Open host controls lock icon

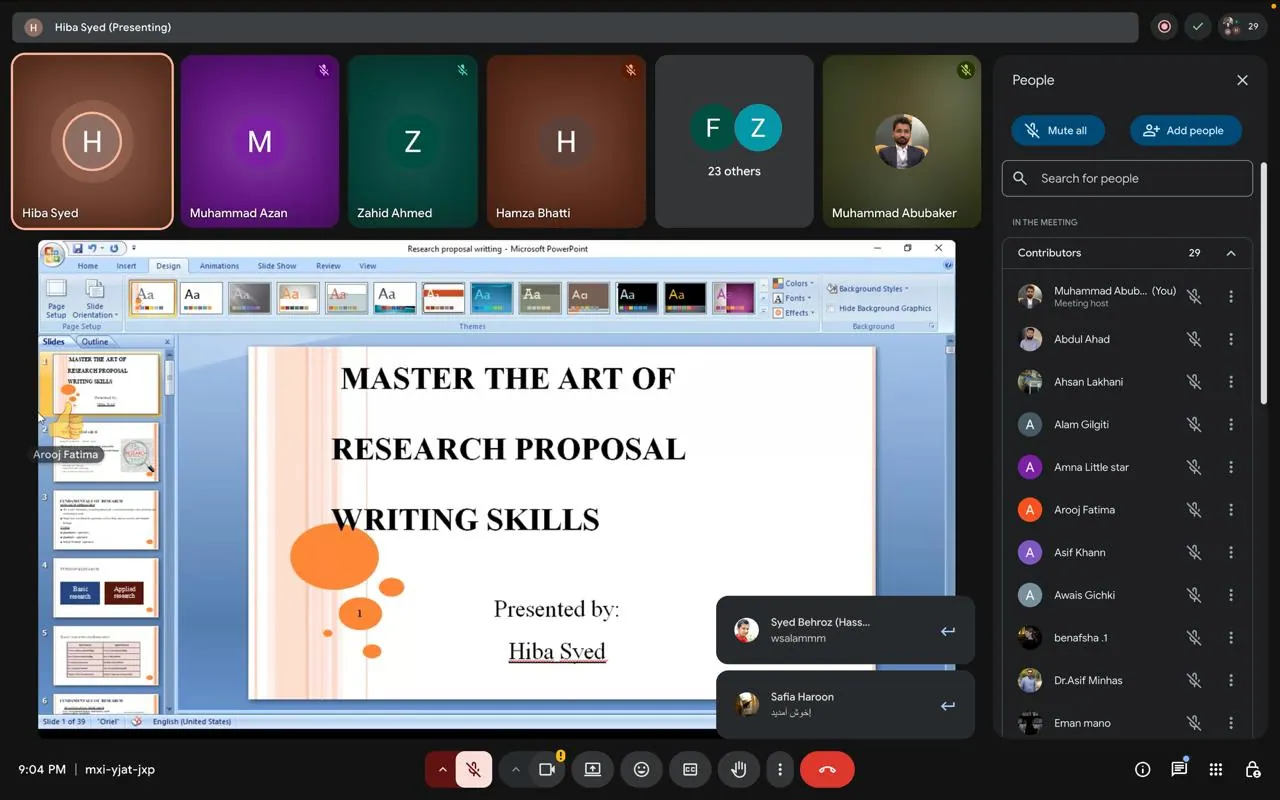pyautogui.click(x=1252, y=769)
